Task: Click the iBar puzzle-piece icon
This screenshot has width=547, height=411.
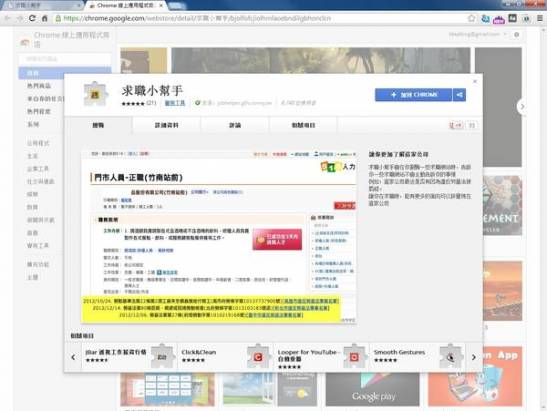Action: click(162, 356)
